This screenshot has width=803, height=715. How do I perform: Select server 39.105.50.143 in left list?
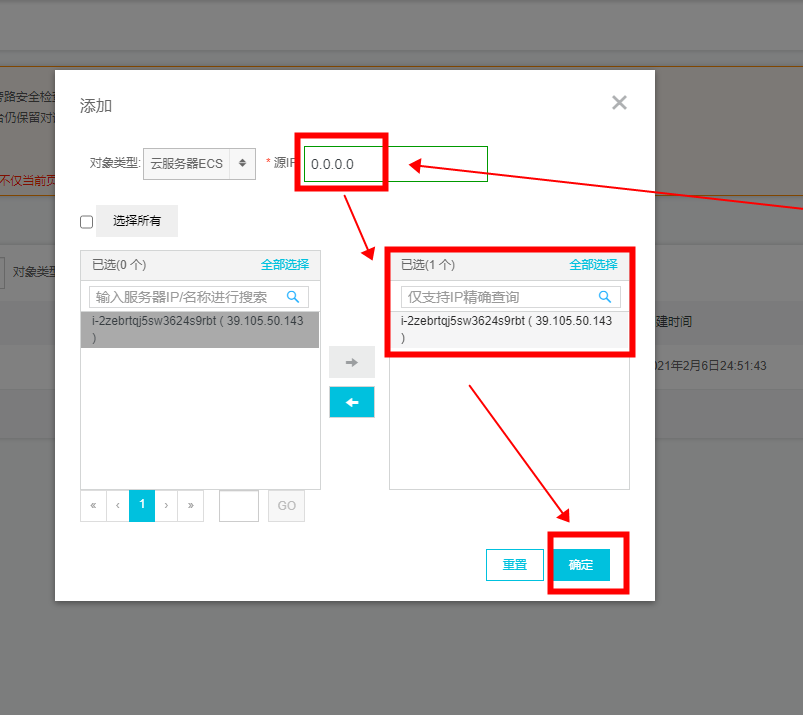(199, 329)
